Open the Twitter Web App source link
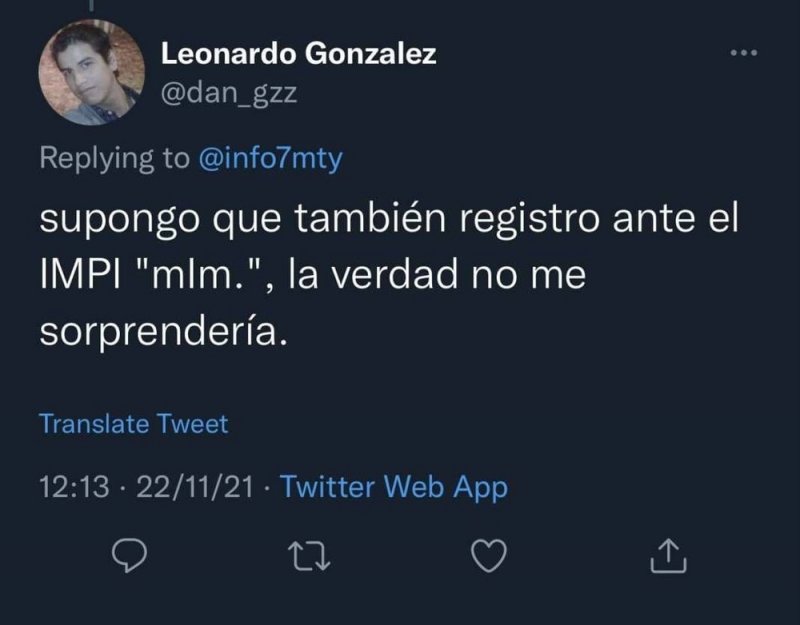 point(394,488)
